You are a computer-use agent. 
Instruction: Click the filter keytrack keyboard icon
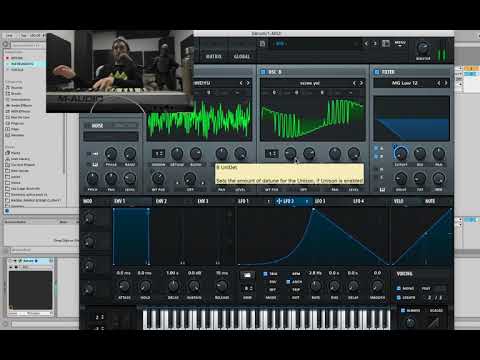[382, 189]
